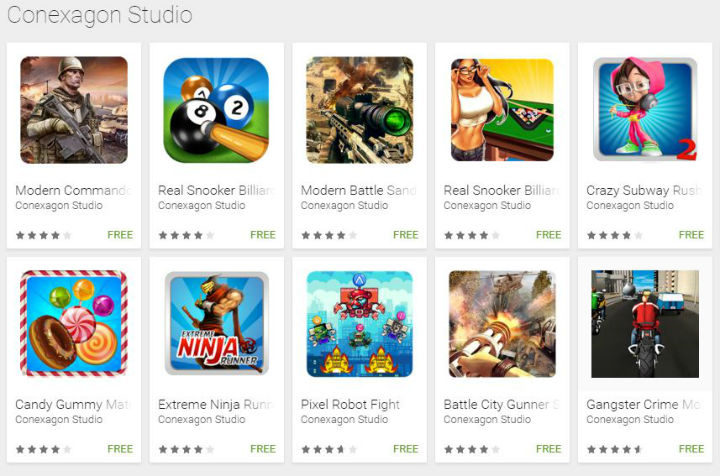Click FREE on the Crazy Subway Rush card
The width and height of the screenshot is (720, 476).
(692, 235)
